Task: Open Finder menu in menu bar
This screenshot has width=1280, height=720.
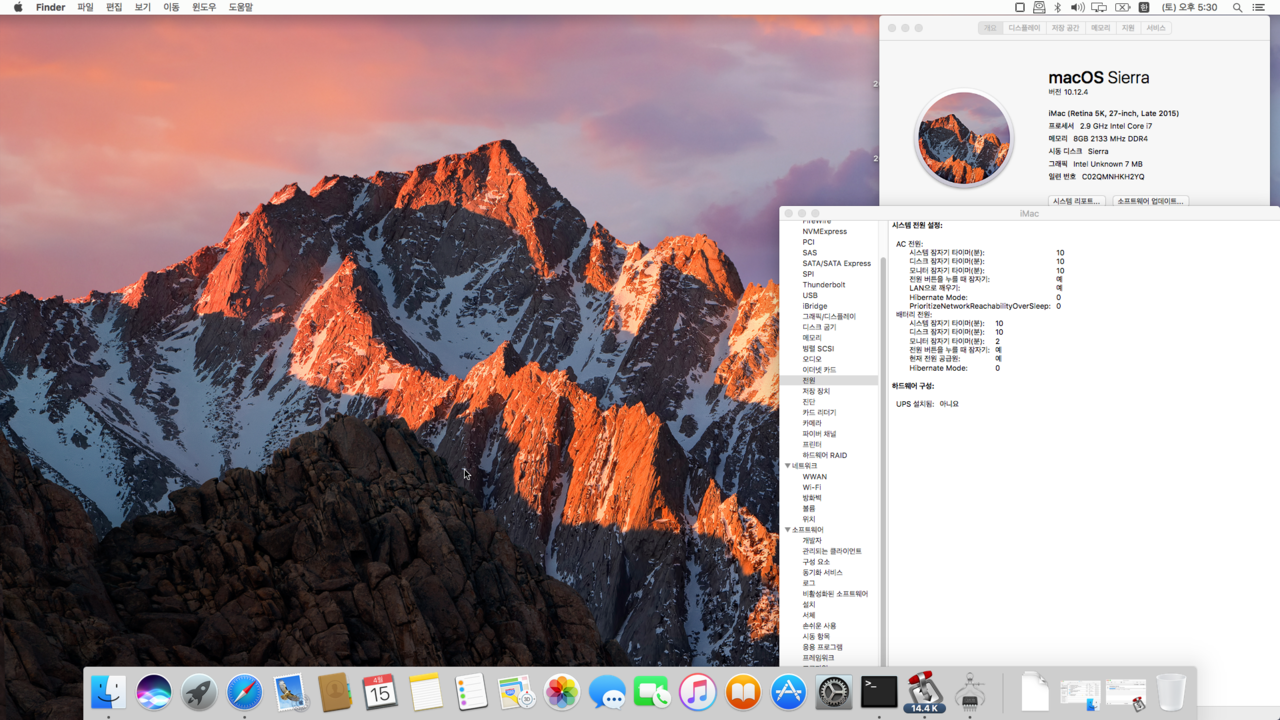Action: tap(50, 7)
